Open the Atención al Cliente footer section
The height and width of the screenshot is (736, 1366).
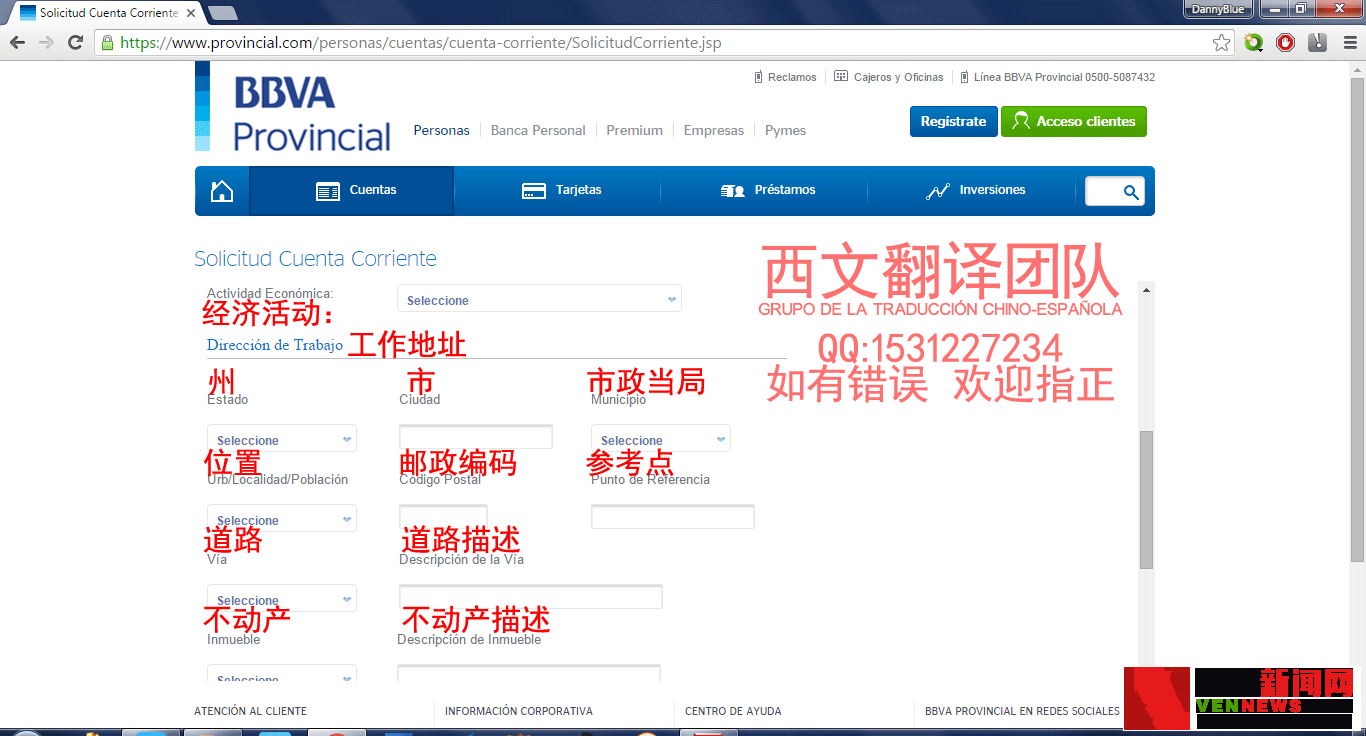250,711
